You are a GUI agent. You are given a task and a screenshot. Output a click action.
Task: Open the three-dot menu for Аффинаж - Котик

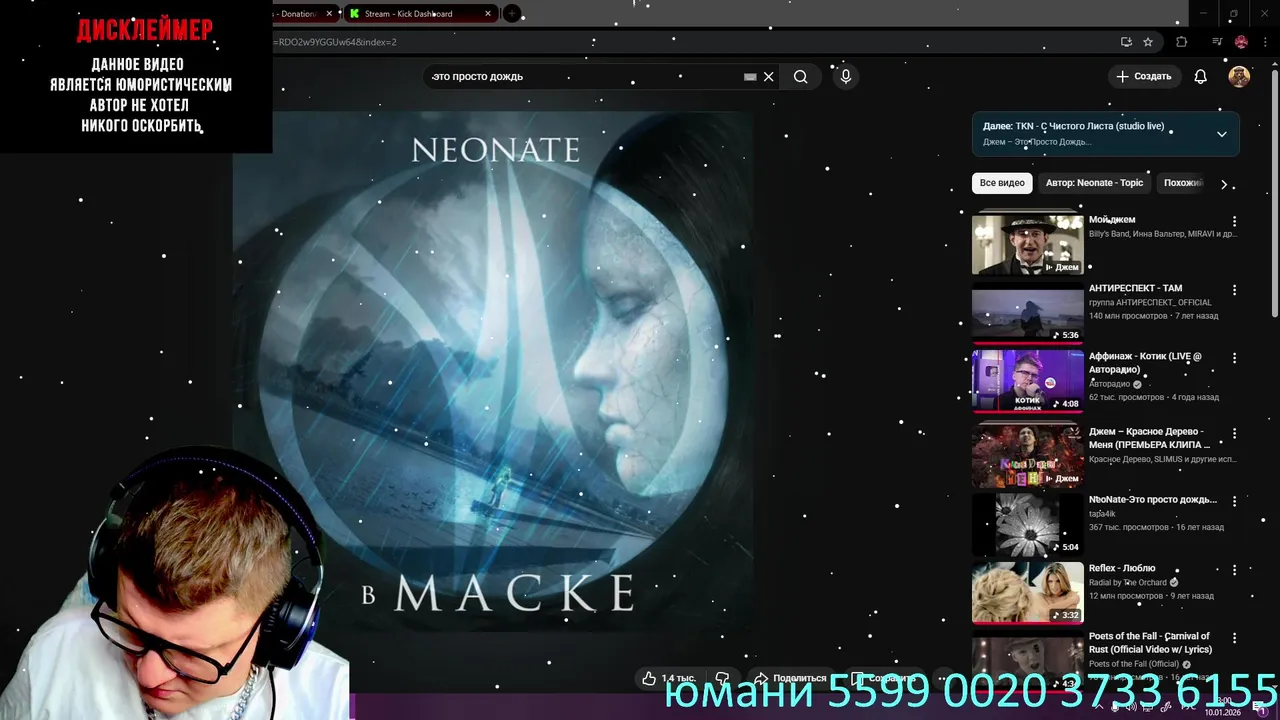tap(1234, 358)
